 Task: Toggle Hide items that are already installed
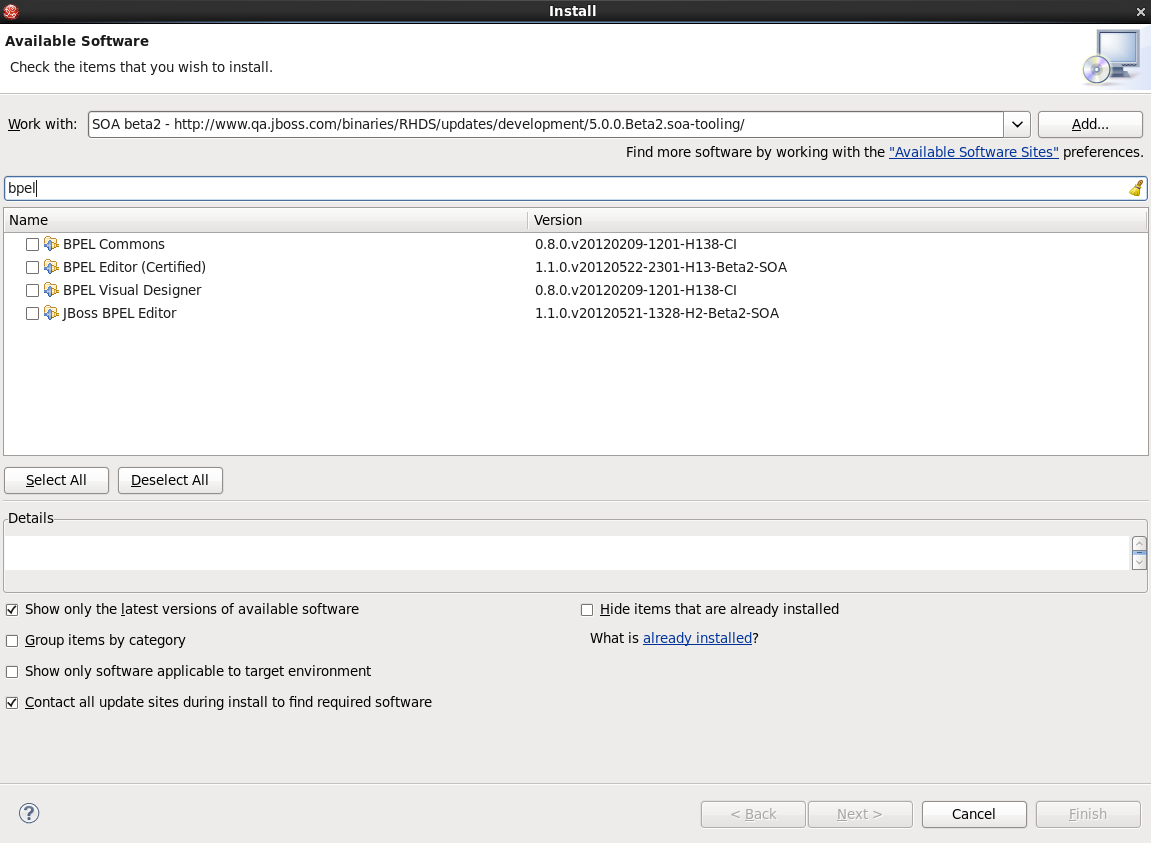(587, 610)
